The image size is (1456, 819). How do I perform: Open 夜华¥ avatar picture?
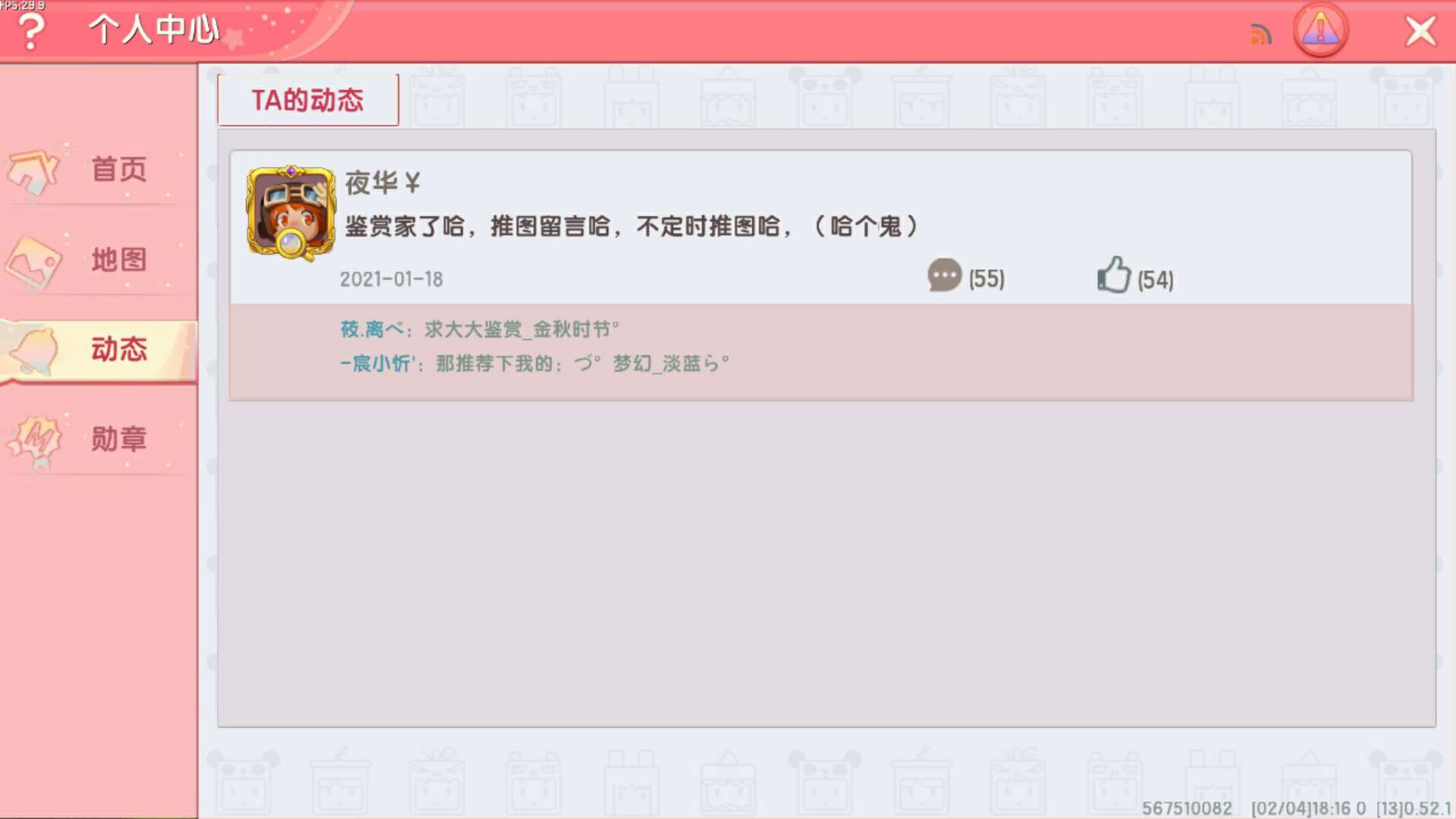[x=290, y=213]
